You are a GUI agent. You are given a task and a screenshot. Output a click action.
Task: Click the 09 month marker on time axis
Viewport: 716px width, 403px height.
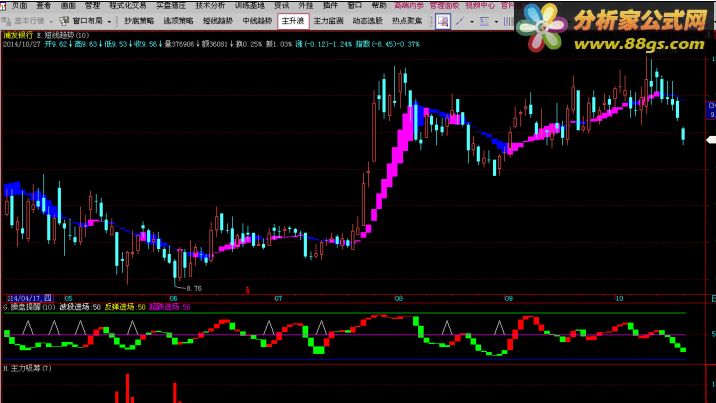tap(509, 298)
